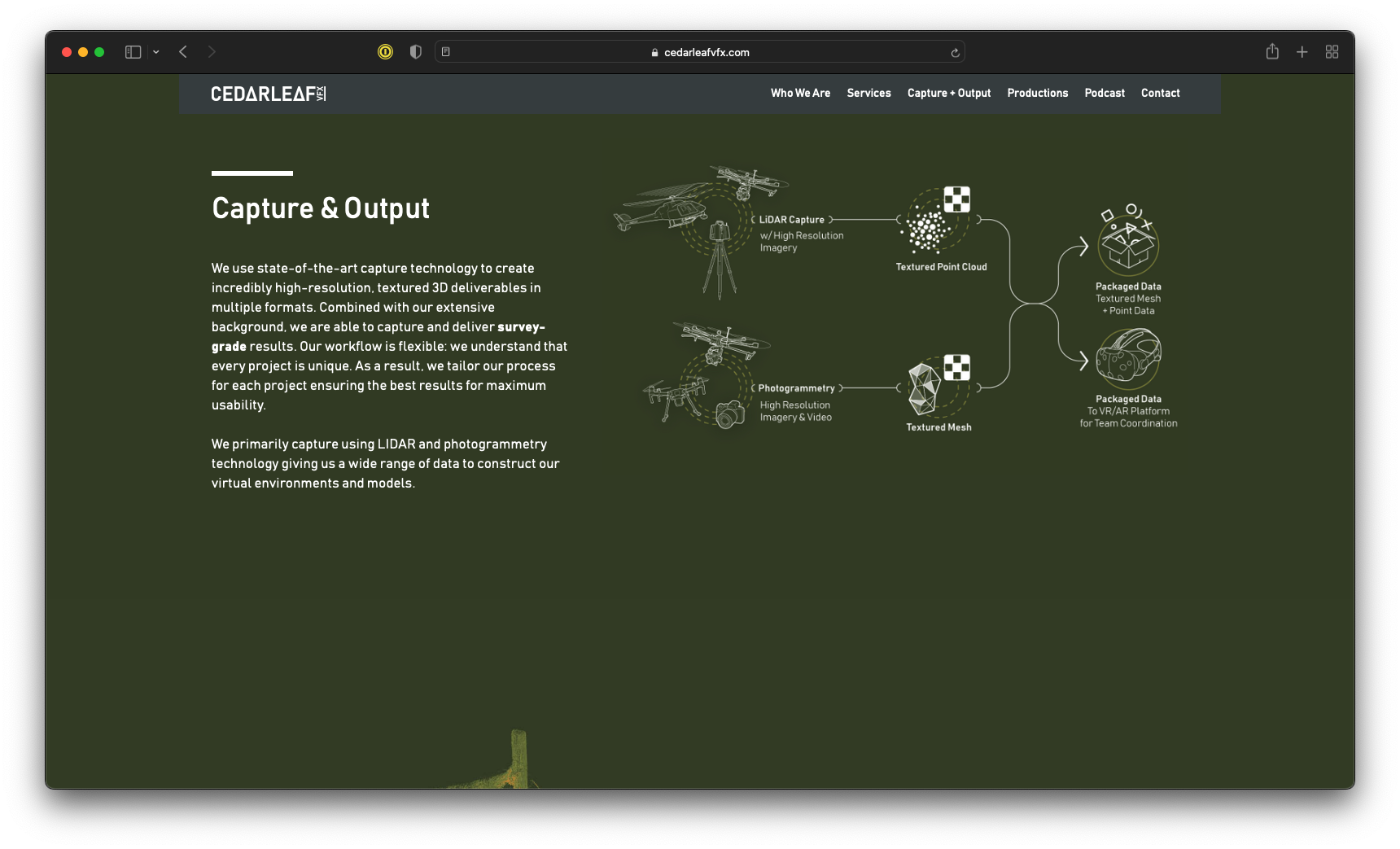Image resolution: width=1400 pixels, height=849 pixels.
Task: Click the VR headset illustration icon
Action: point(1128,358)
